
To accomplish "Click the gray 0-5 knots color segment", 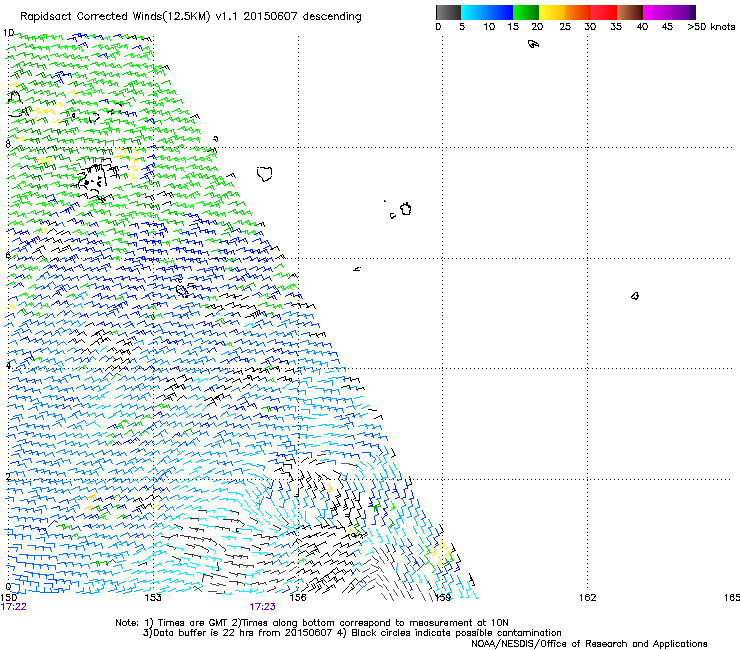I will tap(448, 12).
